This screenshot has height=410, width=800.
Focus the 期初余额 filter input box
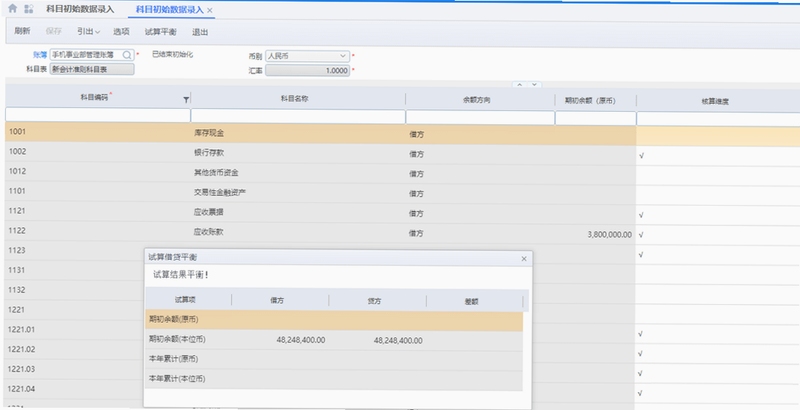tap(595, 118)
